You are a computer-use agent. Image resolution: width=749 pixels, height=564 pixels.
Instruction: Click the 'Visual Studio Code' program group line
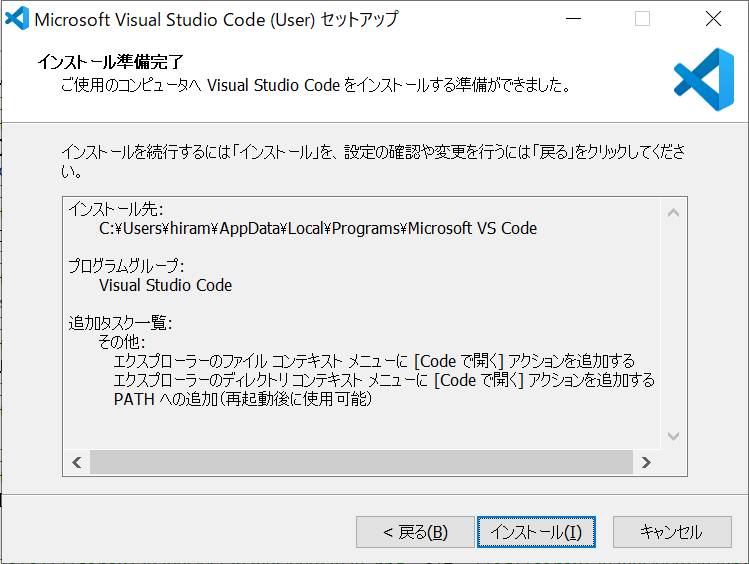point(165,286)
